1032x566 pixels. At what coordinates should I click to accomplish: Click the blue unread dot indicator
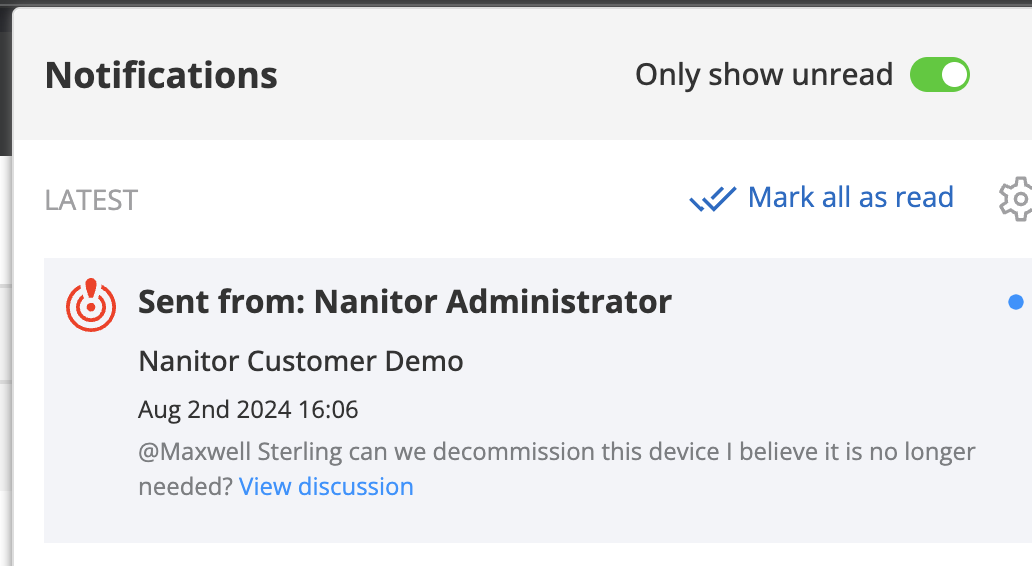1015,302
